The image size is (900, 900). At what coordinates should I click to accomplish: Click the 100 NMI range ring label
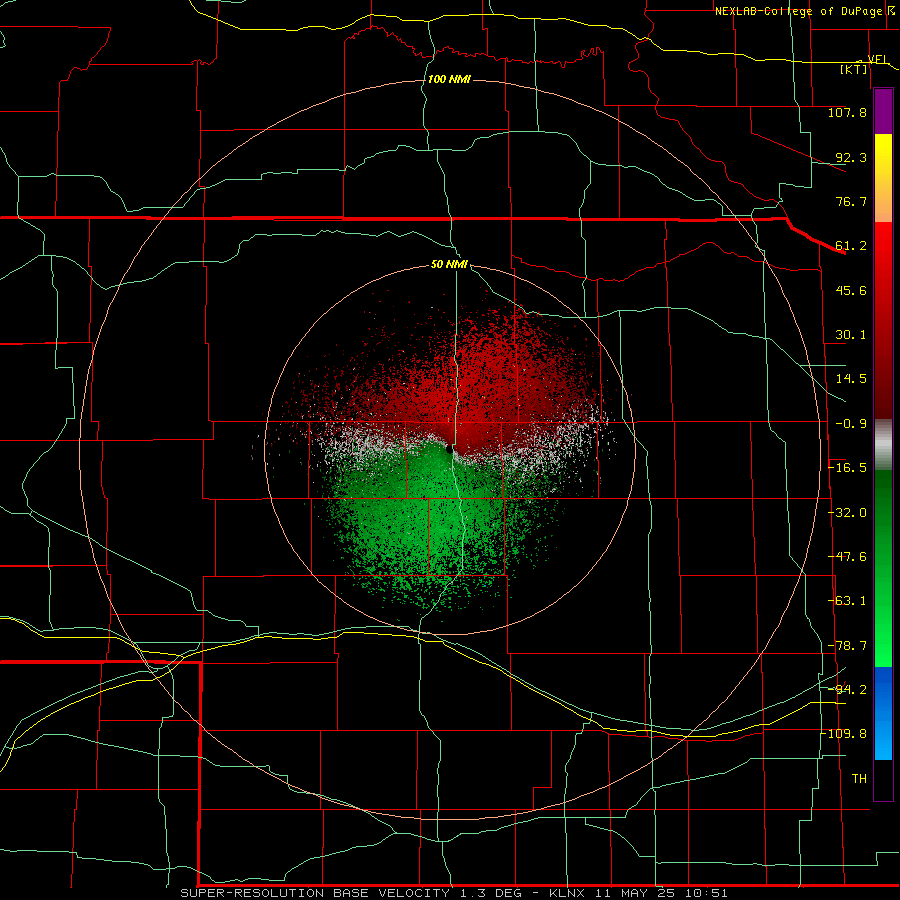(x=449, y=79)
